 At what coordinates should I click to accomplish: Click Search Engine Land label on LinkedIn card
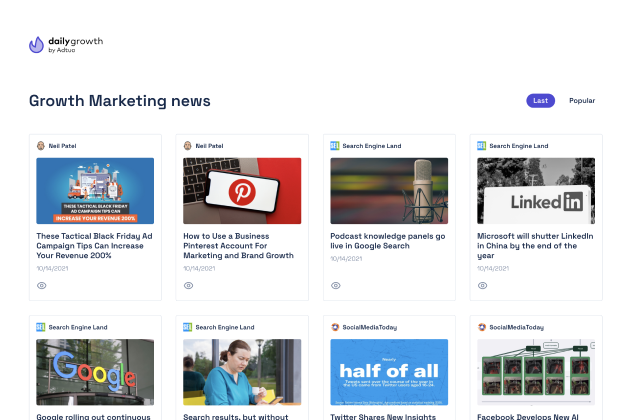coord(519,146)
